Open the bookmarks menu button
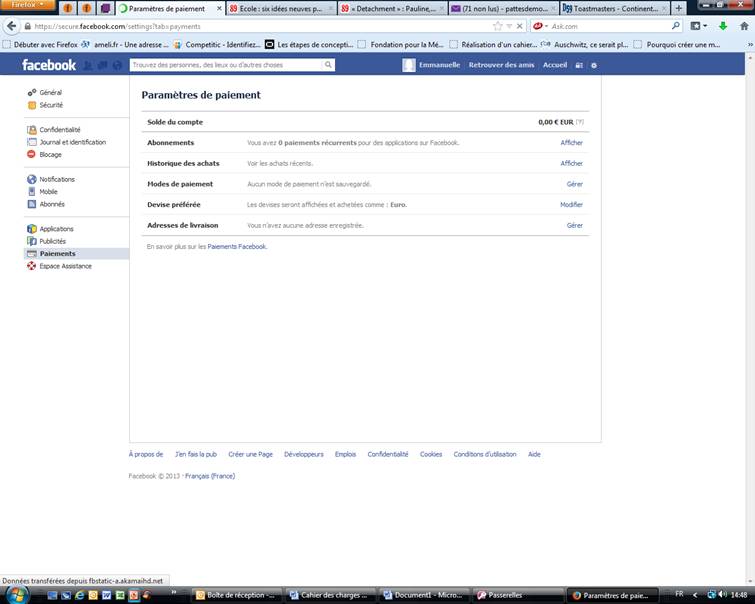The width and height of the screenshot is (755, 604). click(698, 26)
